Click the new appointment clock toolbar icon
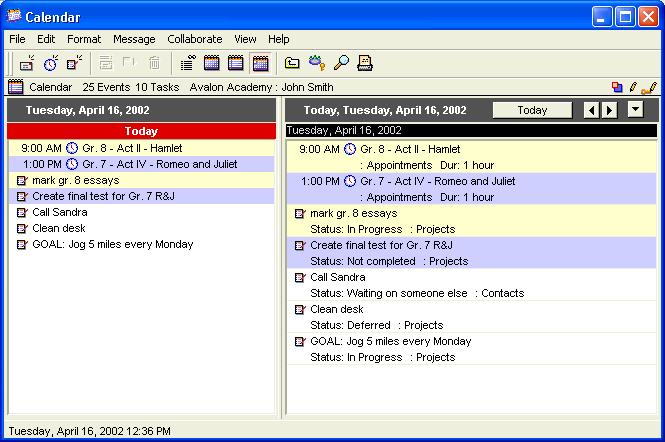The height and width of the screenshot is (442, 665). [x=50, y=63]
